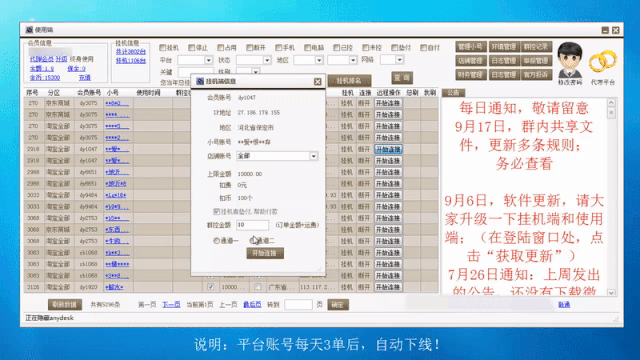Tick the 挂机 filter checkbox

tap(162, 48)
